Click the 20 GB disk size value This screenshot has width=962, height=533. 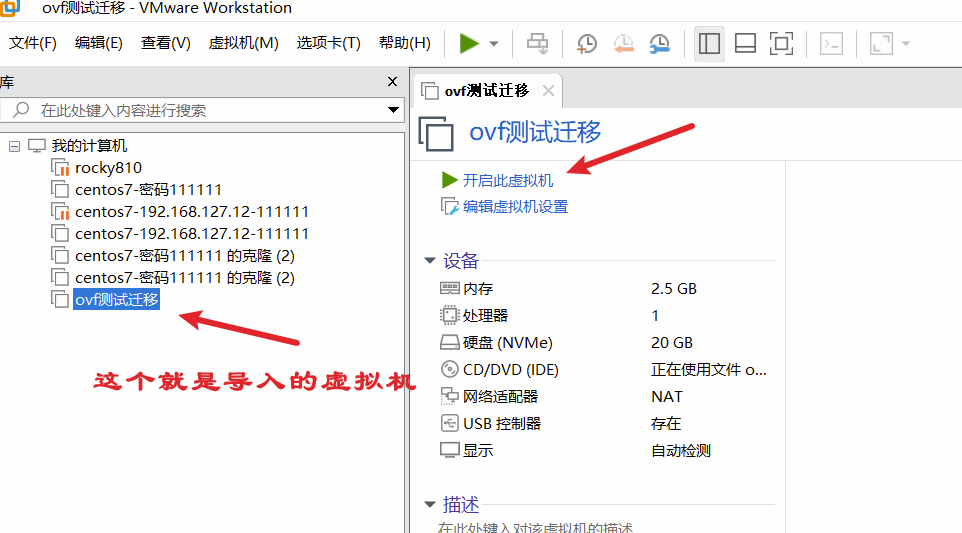pos(672,342)
